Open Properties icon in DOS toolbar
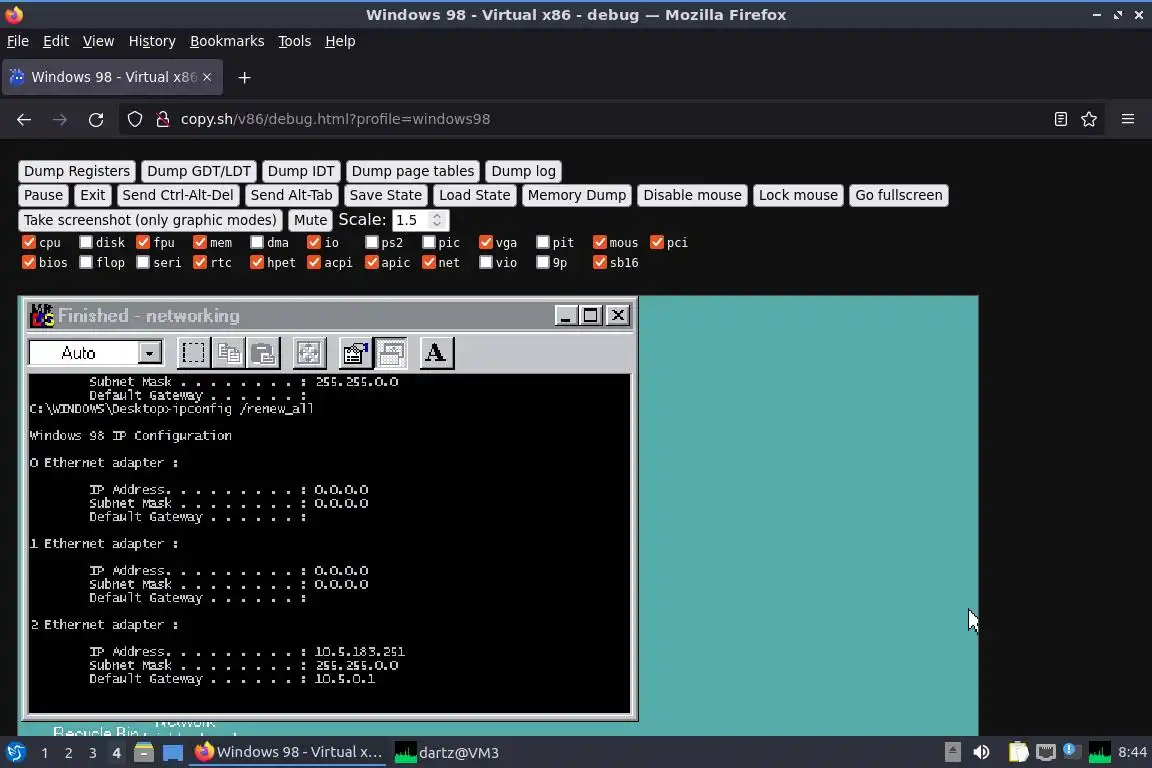Image resolution: width=1152 pixels, height=768 pixels. click(355, 354)
